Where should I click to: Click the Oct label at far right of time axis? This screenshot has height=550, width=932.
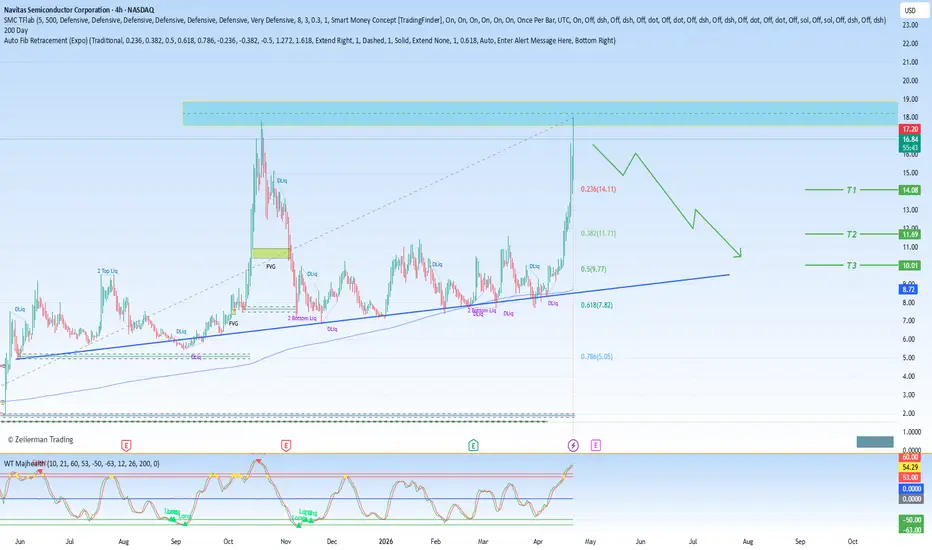pyautogui.click(x=852, y=542)
